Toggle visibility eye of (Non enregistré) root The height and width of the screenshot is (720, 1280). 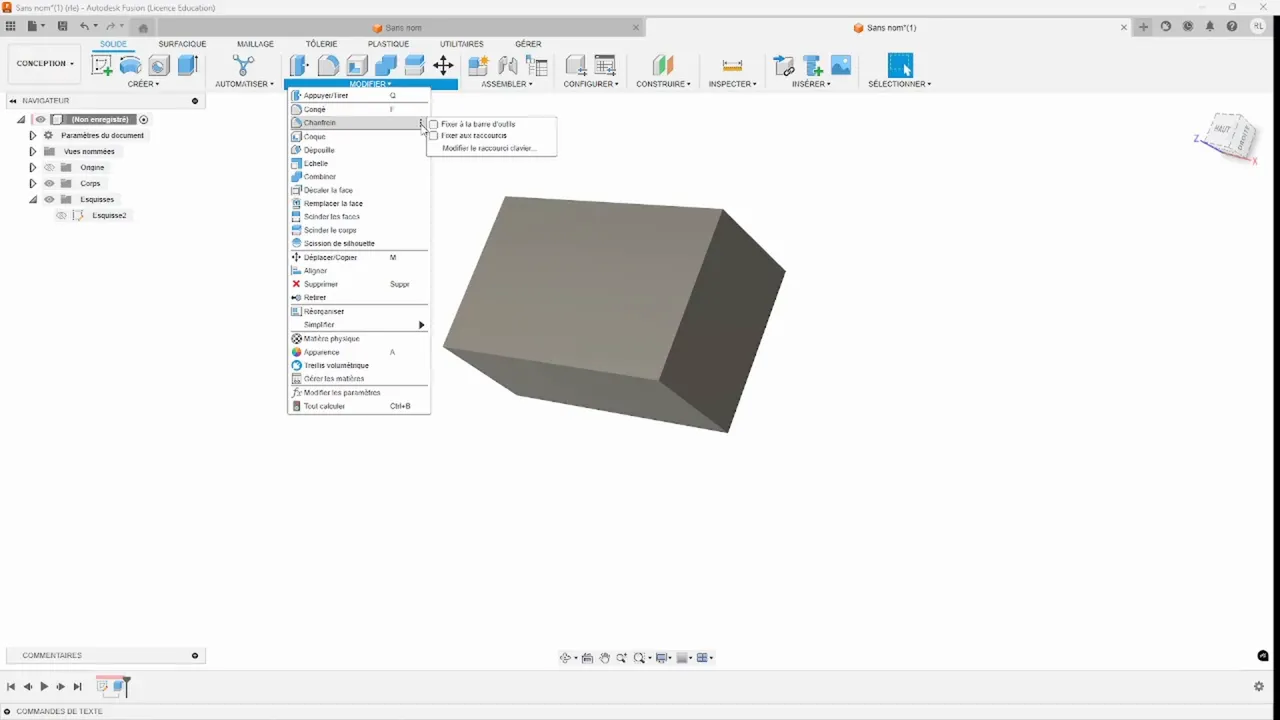pyautogui.click(x=41, y=119)
